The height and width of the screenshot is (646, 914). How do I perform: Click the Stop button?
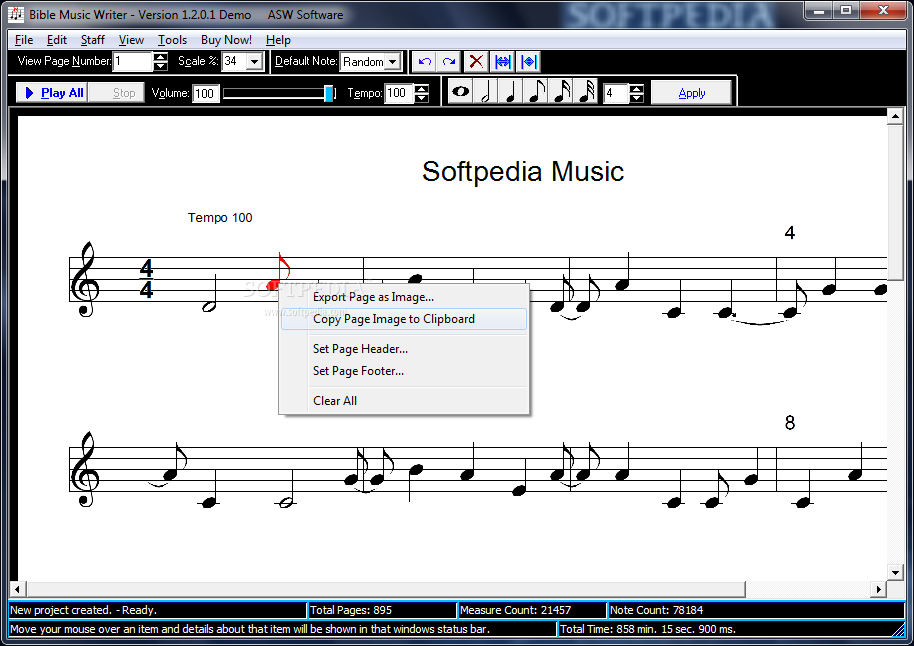117,93
